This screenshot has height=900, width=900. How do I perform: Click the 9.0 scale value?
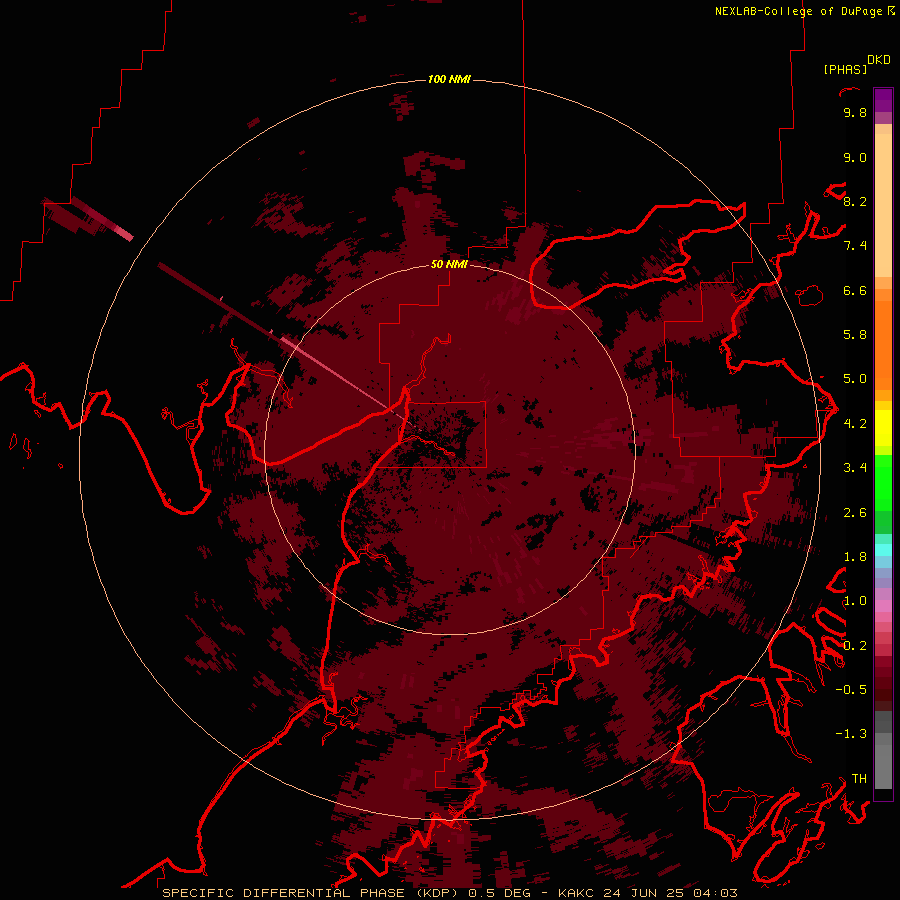[855, 157]
